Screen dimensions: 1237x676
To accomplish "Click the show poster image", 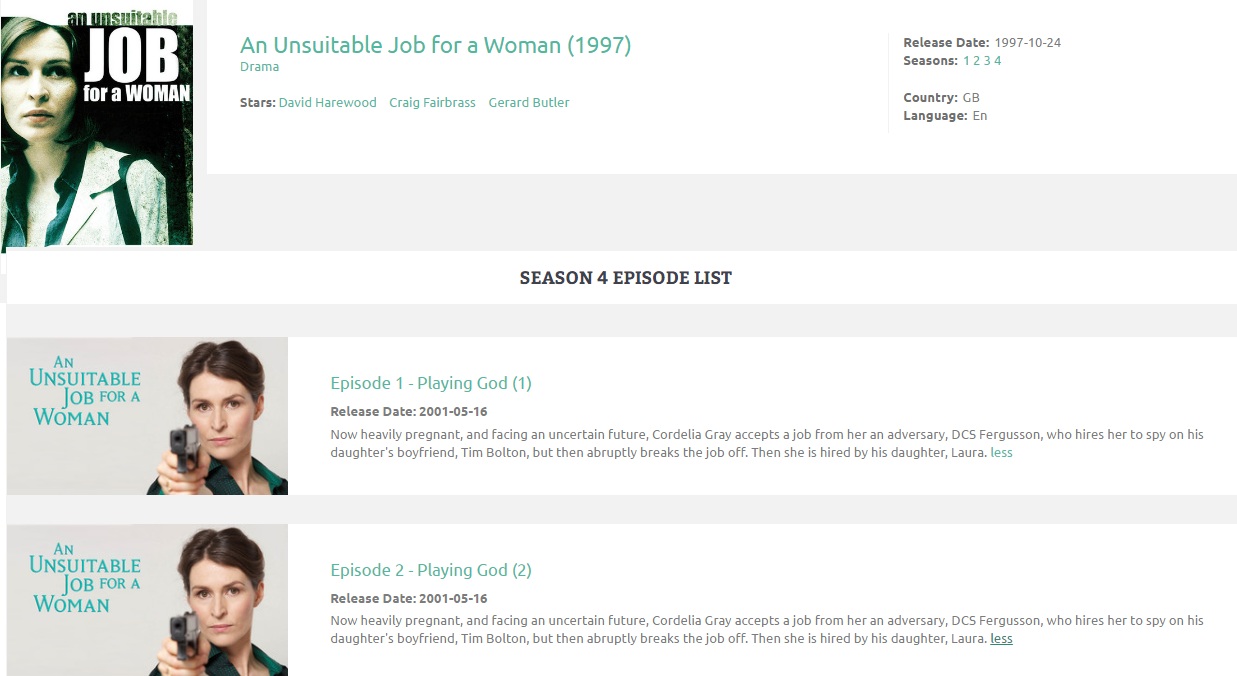I will coord(97,125).
